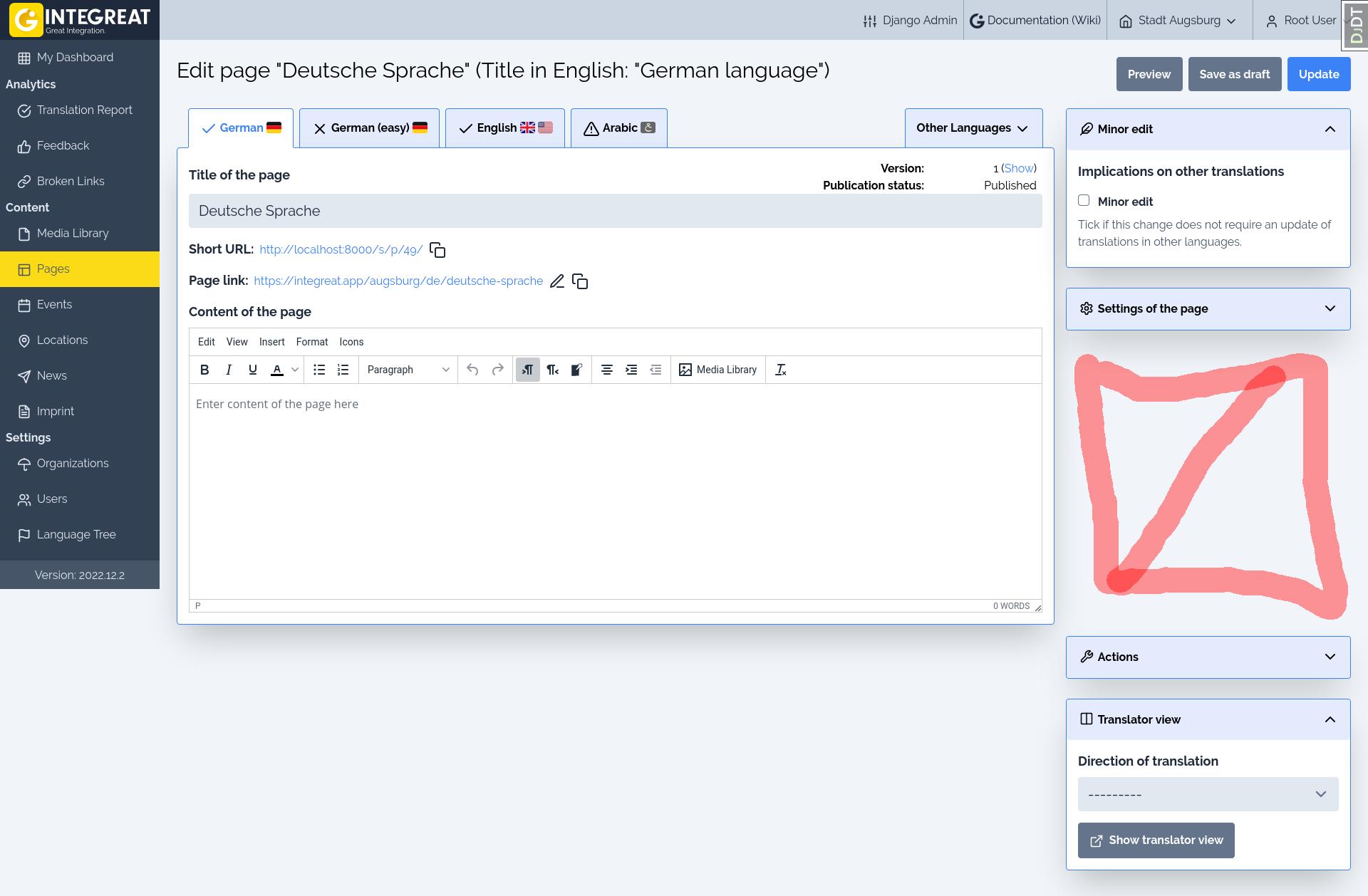Apply italic formatting in the editor
Viewport: 1368px width, 896px height.
pos(229,370)
